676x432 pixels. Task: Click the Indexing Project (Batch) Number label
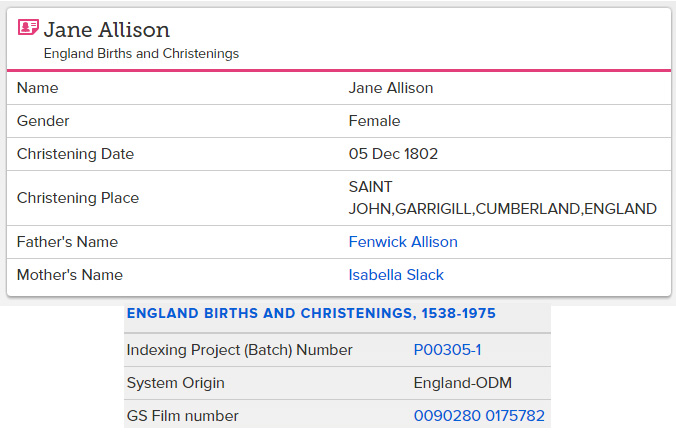(240, 350)
